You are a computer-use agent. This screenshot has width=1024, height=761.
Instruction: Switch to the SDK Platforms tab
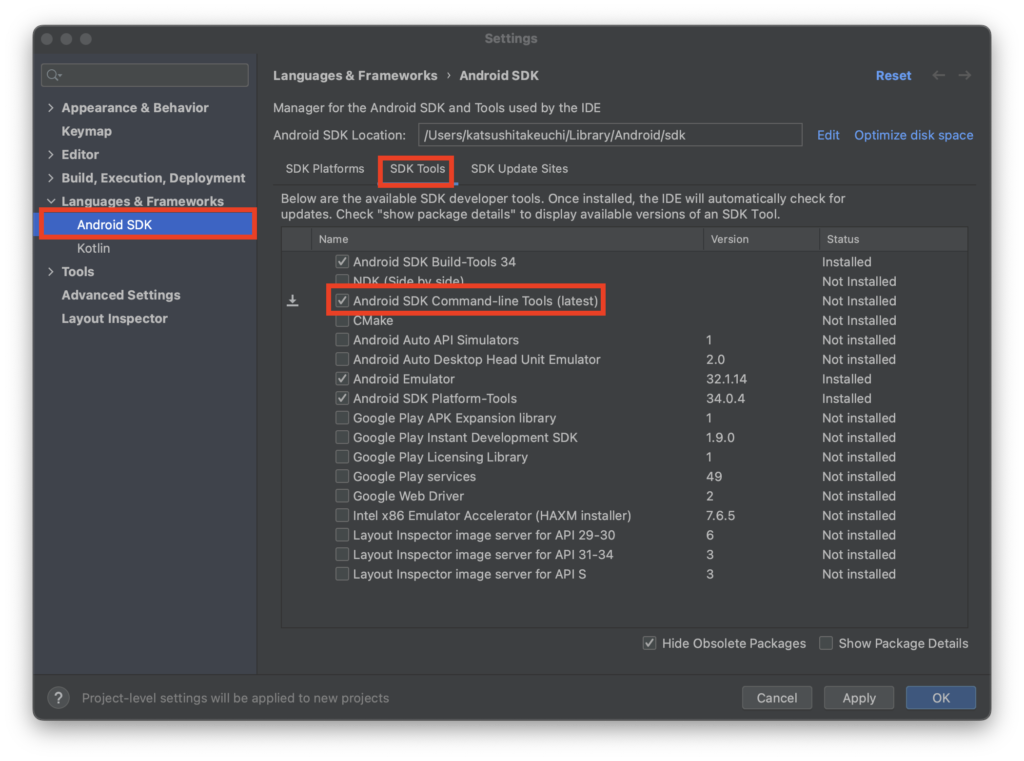pos(325,169)
